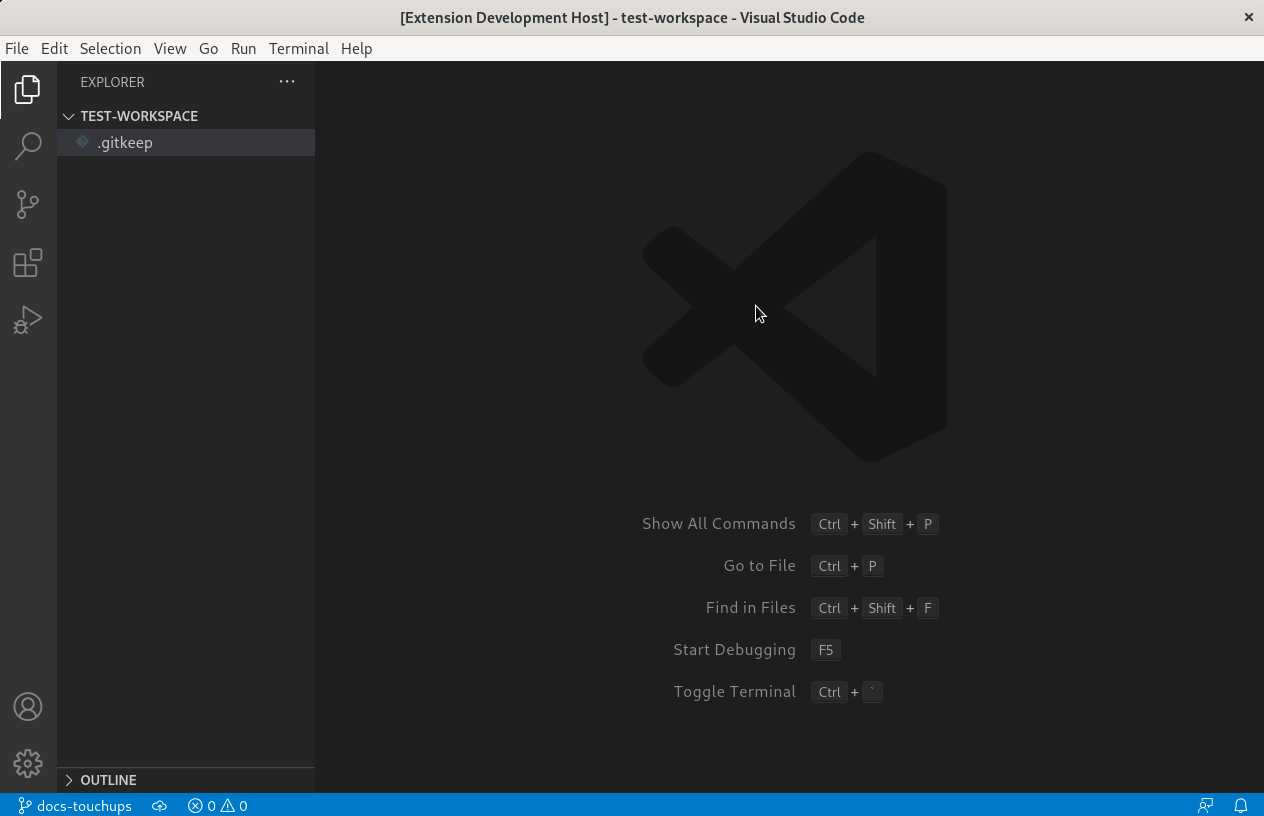This screenshot has height=816, width=1264.
Task: Open the Explorer more actions menu
Action: 287,81
